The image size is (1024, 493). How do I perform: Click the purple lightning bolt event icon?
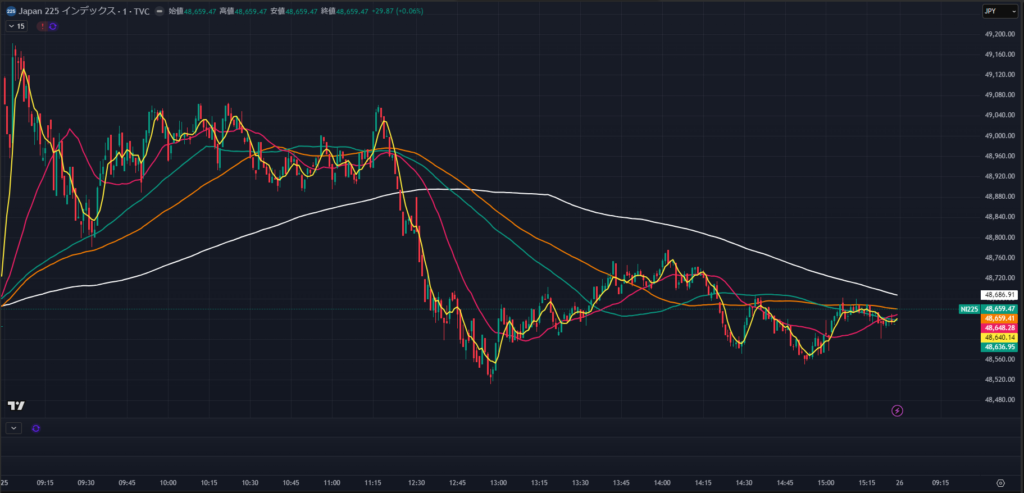(x=897, y=410)
